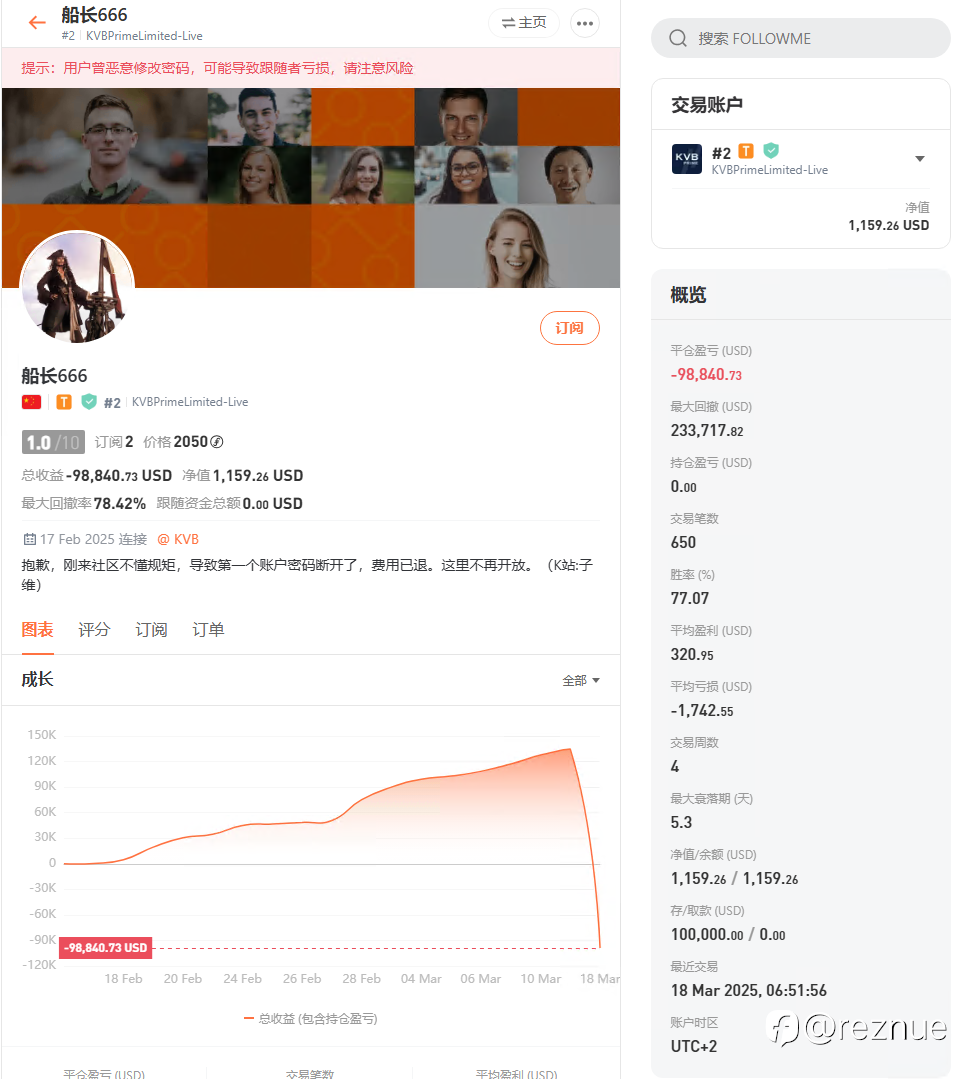This screenshot has width=957, height=1079.
Task: Click the 船长666 profile name
Action: tap(54, 376)
